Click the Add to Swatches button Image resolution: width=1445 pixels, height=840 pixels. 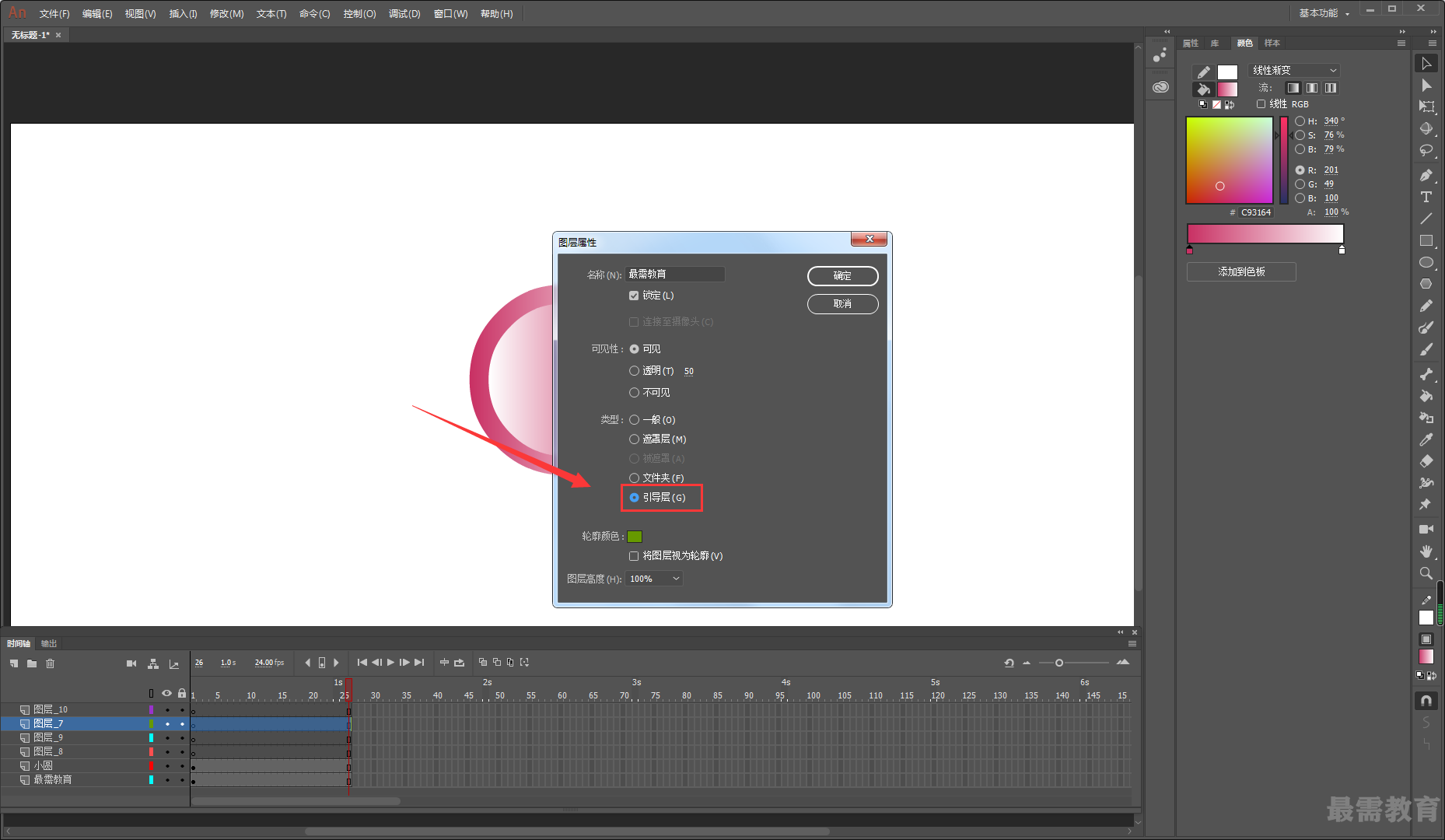point(1241,272)
